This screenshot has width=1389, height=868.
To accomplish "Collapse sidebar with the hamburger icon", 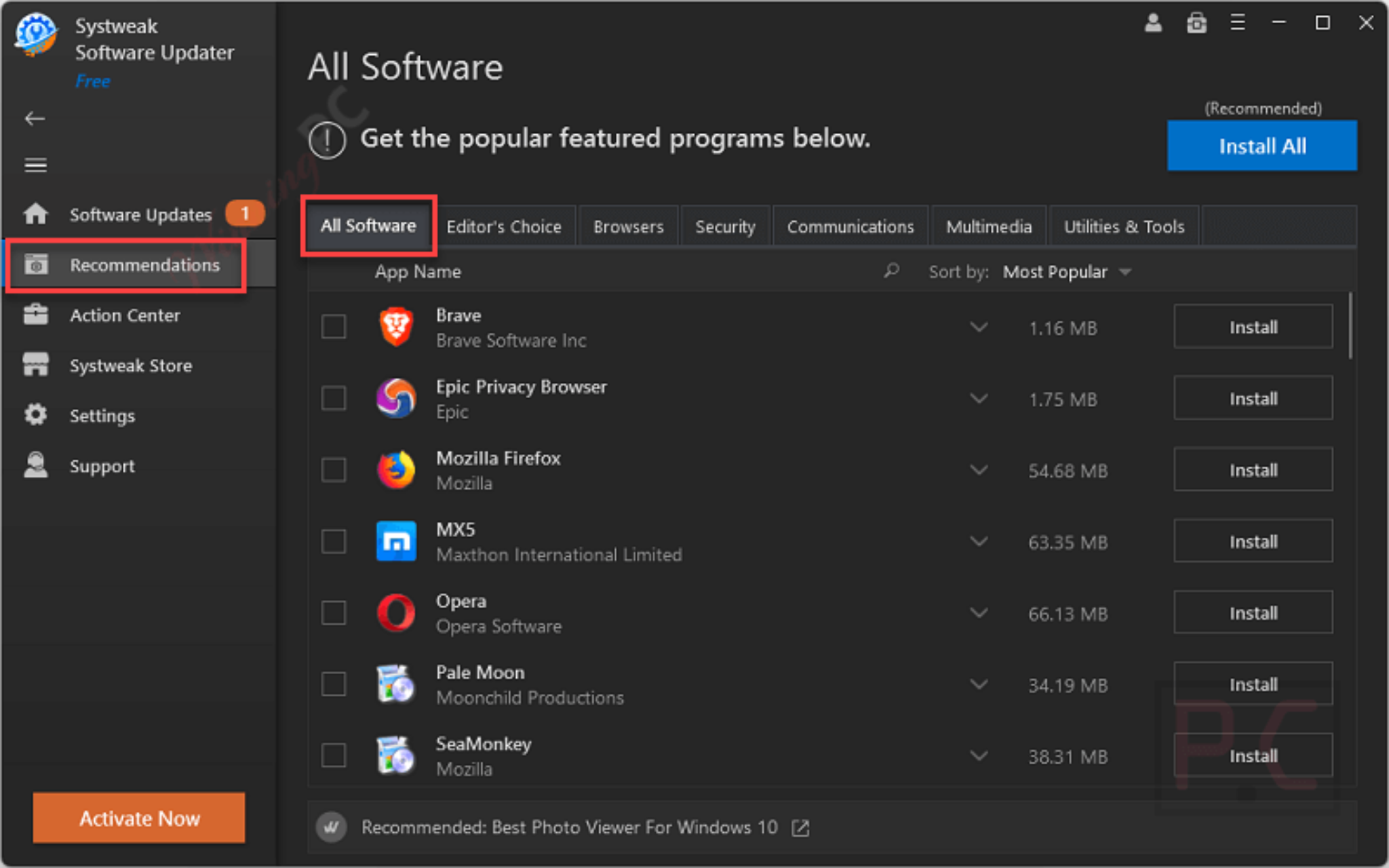I will 35,165.
